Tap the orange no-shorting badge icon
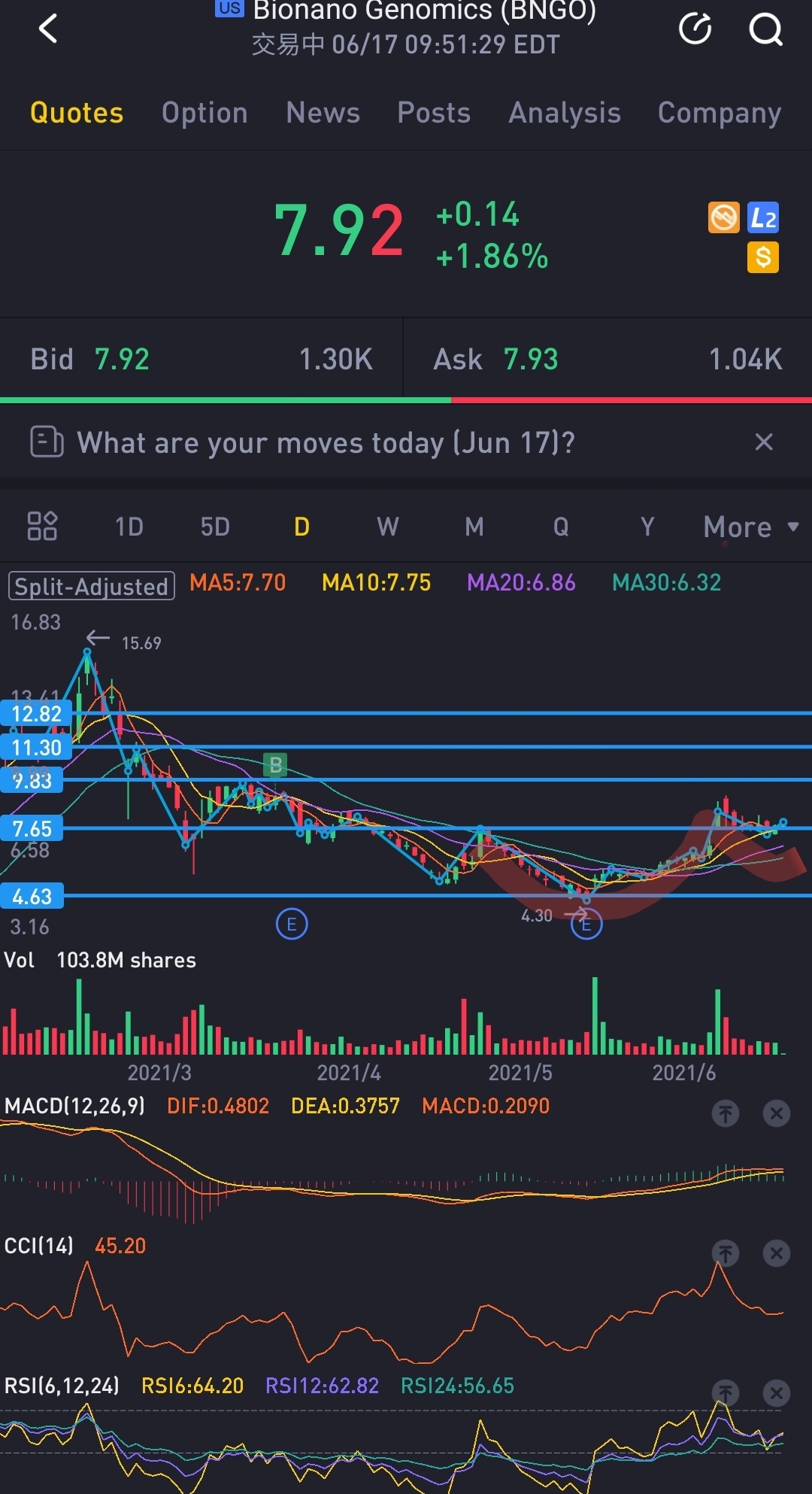The image size is (812, 1494). [x=724, y=218]
